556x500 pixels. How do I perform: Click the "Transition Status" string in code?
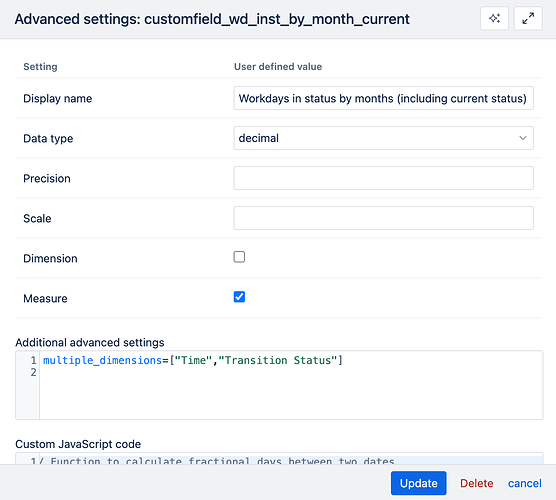pyautogui.click(x=278, y=360)
